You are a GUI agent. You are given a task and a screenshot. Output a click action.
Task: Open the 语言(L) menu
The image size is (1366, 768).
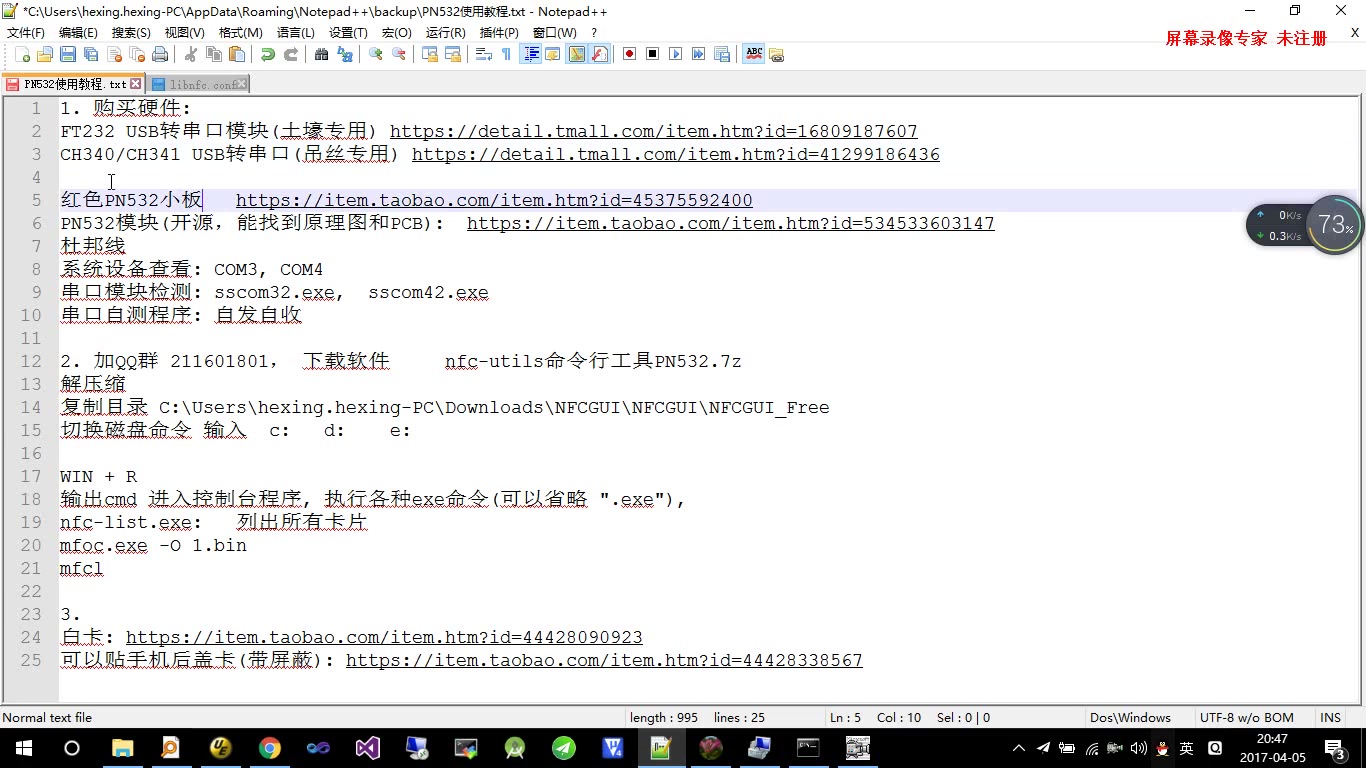click(x=295, y=33)
